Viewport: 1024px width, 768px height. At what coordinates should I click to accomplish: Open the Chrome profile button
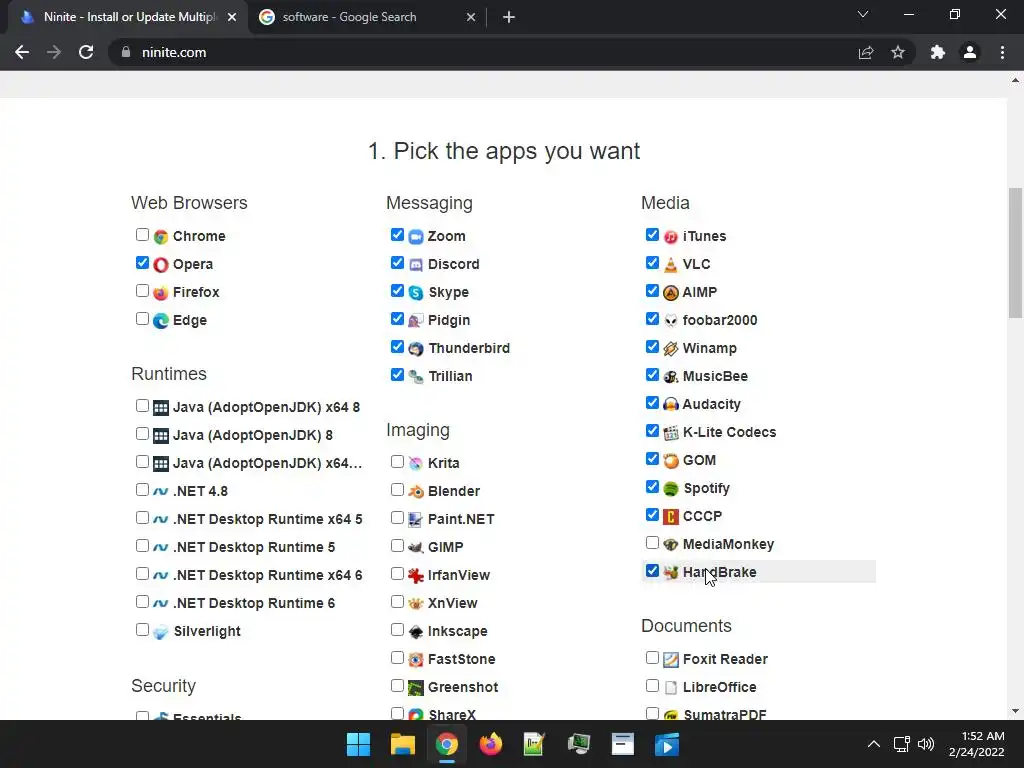[970, 52]
